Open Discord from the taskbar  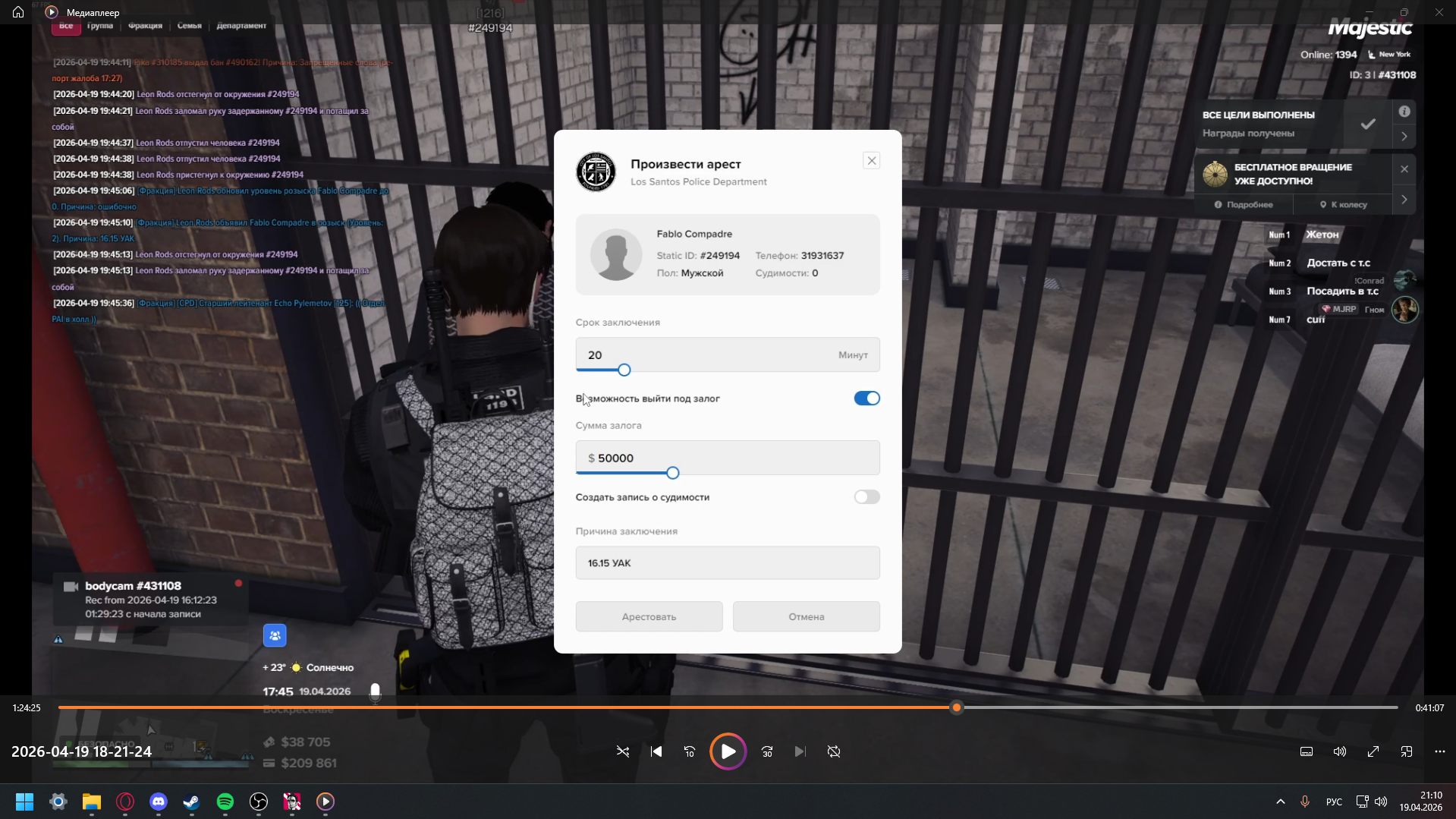point(159,802)
